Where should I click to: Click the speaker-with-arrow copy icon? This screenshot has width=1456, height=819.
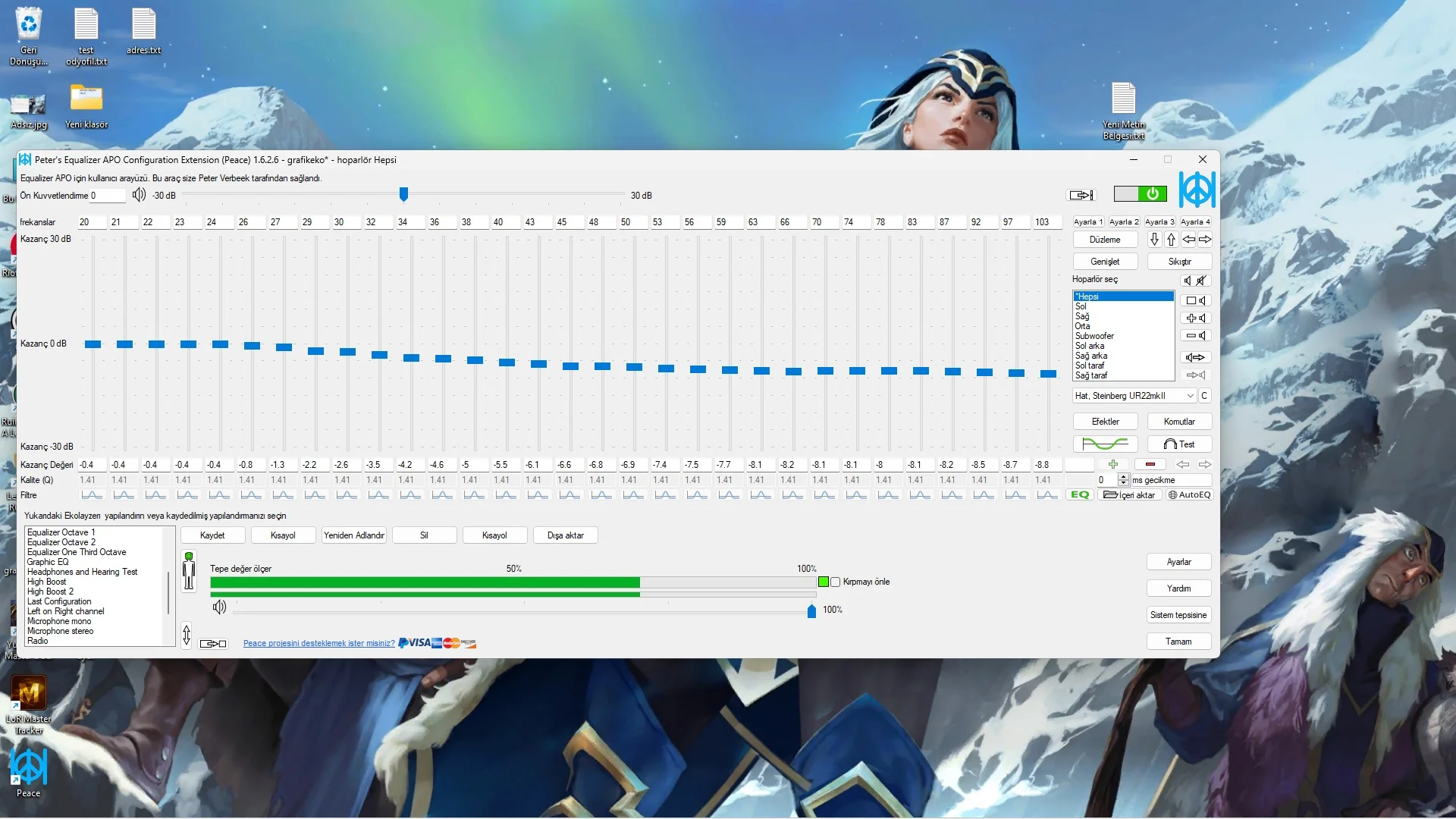pos(1196,358)
